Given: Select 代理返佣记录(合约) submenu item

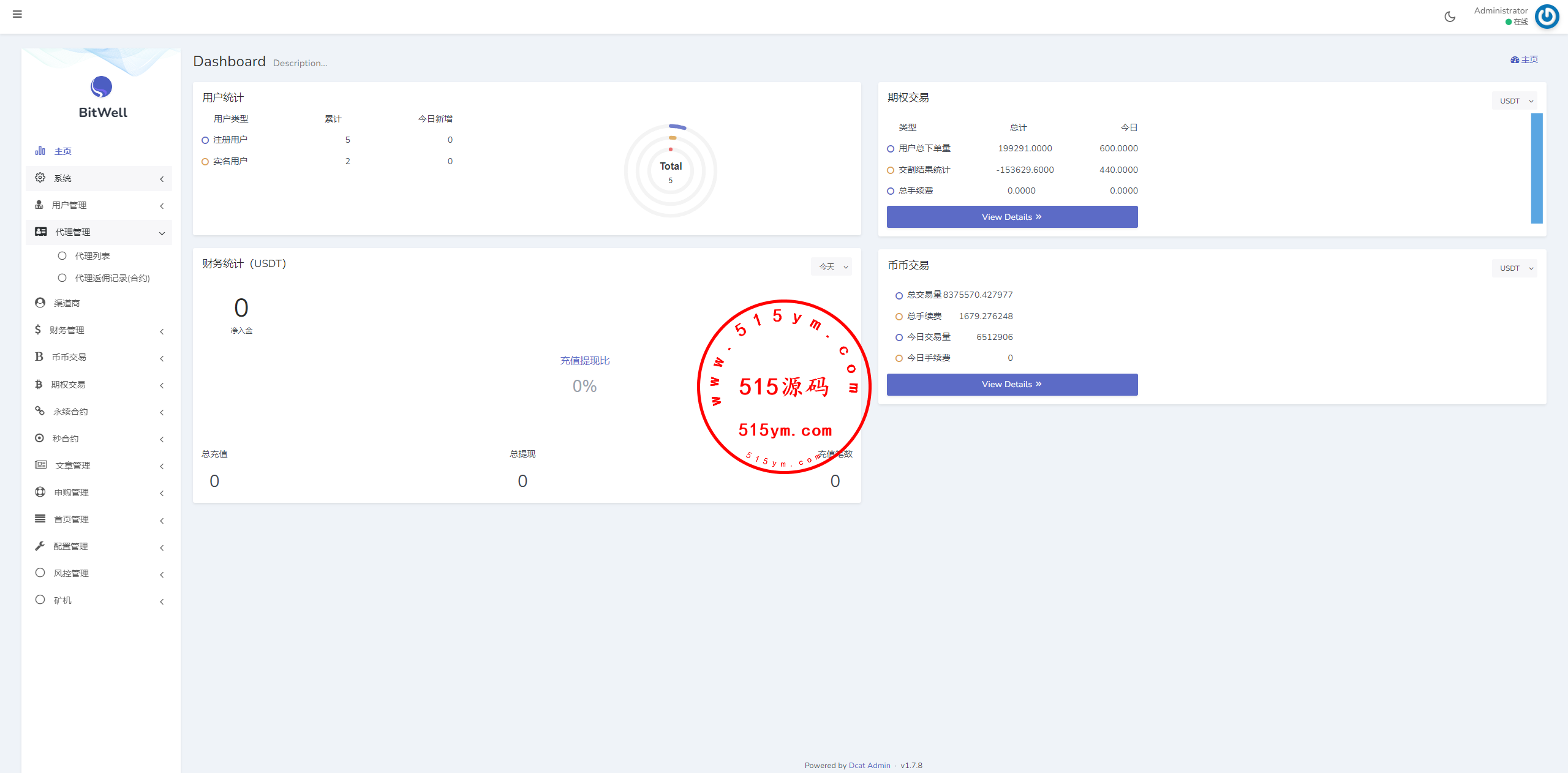Looking at the screenshot, I should click(x=112, y=278).
